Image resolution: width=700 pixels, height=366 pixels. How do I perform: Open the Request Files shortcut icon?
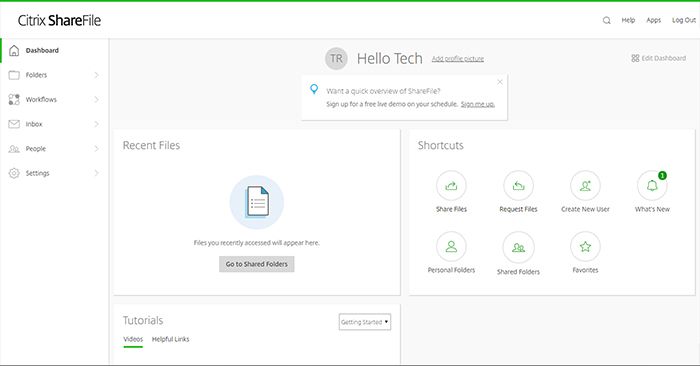[518, 186]
